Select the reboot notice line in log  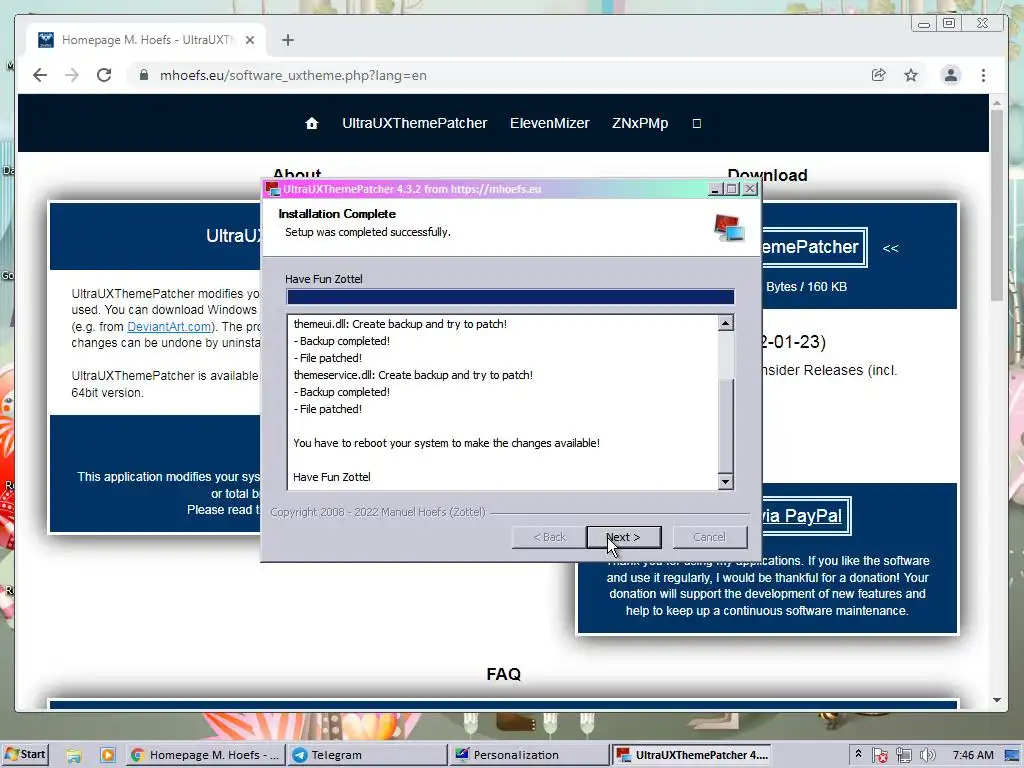click(446, 443)
